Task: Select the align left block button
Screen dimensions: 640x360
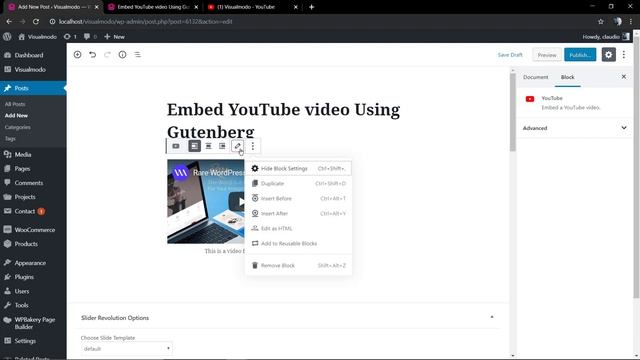Action: point(195,146)
